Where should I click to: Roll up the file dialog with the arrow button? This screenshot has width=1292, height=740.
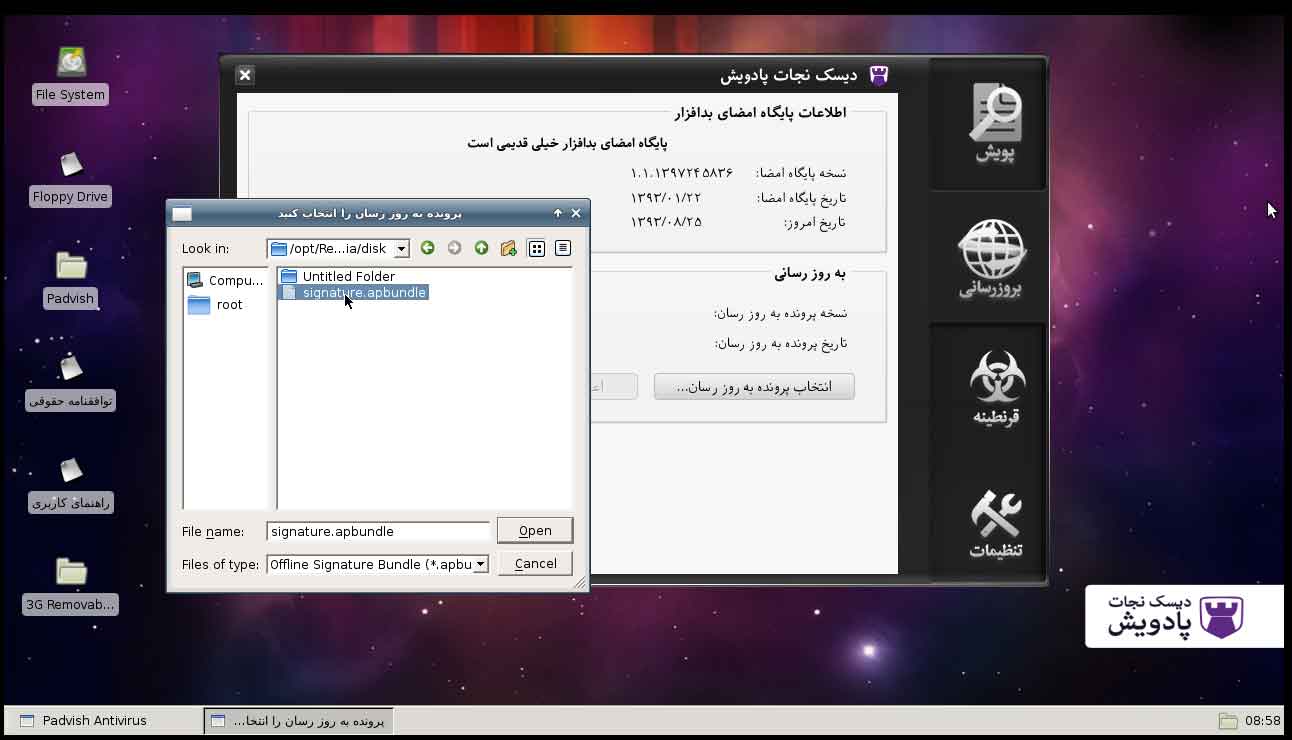pos(558,213)
